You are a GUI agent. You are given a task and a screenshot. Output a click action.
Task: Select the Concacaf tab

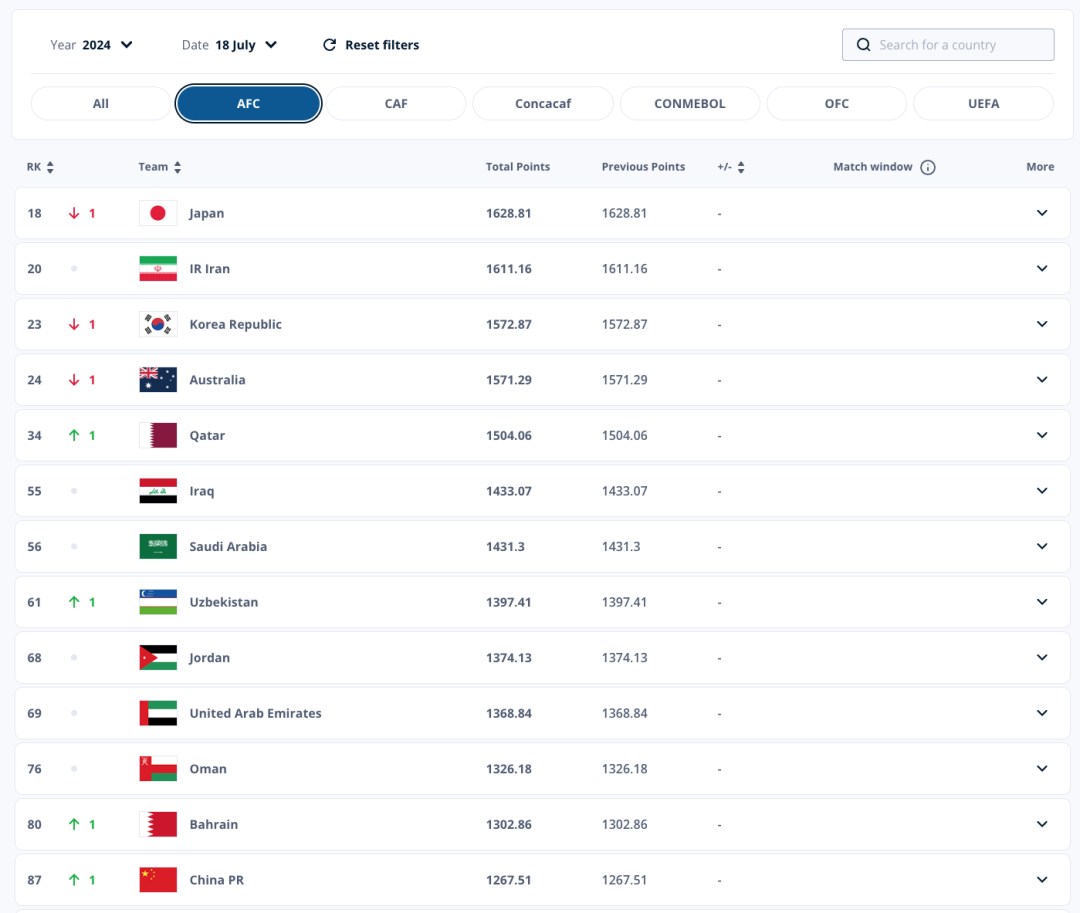click(543, 103)
